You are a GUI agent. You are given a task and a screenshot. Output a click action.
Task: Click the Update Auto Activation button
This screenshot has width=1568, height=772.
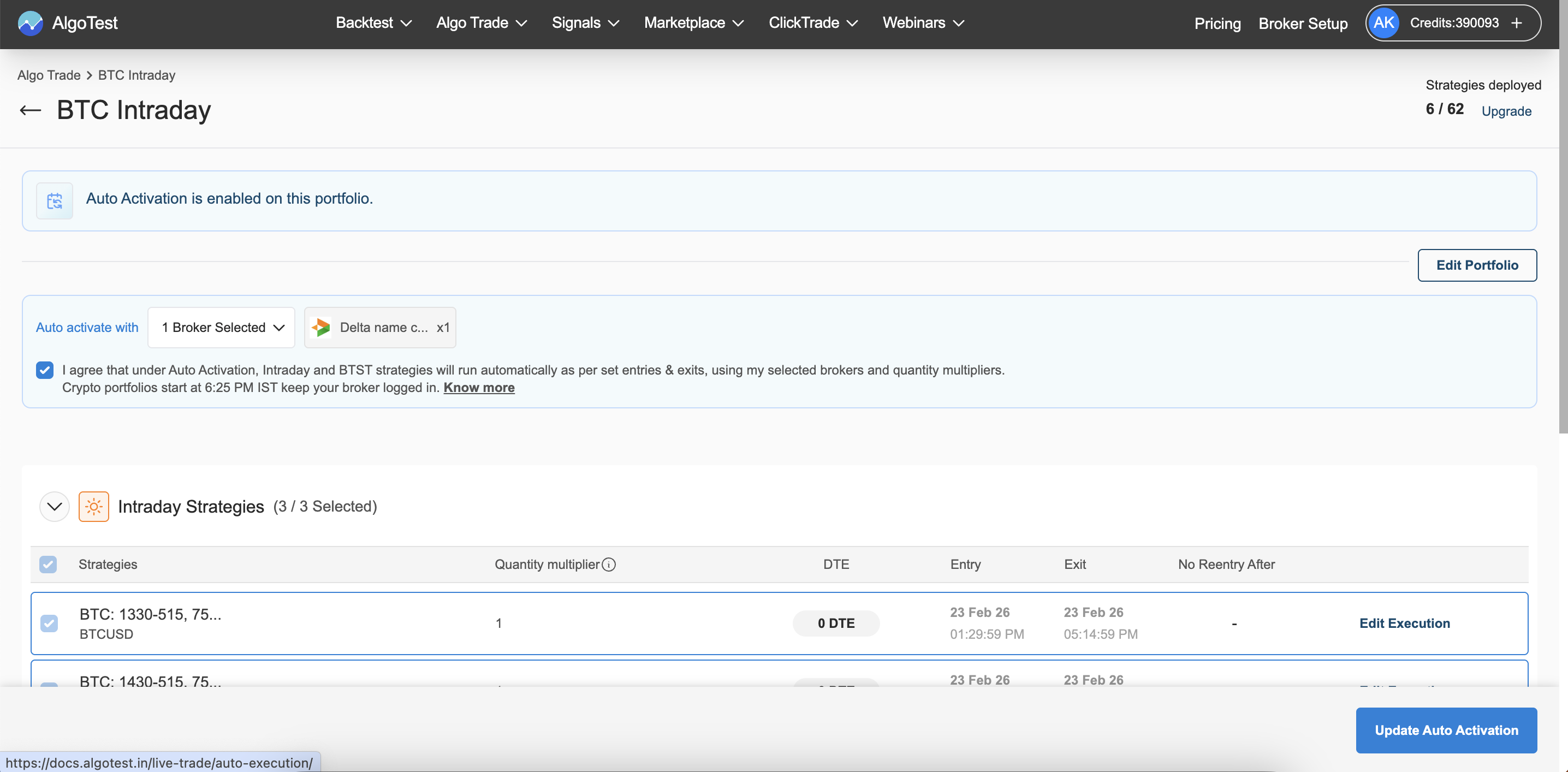(x=1446, y=730)
